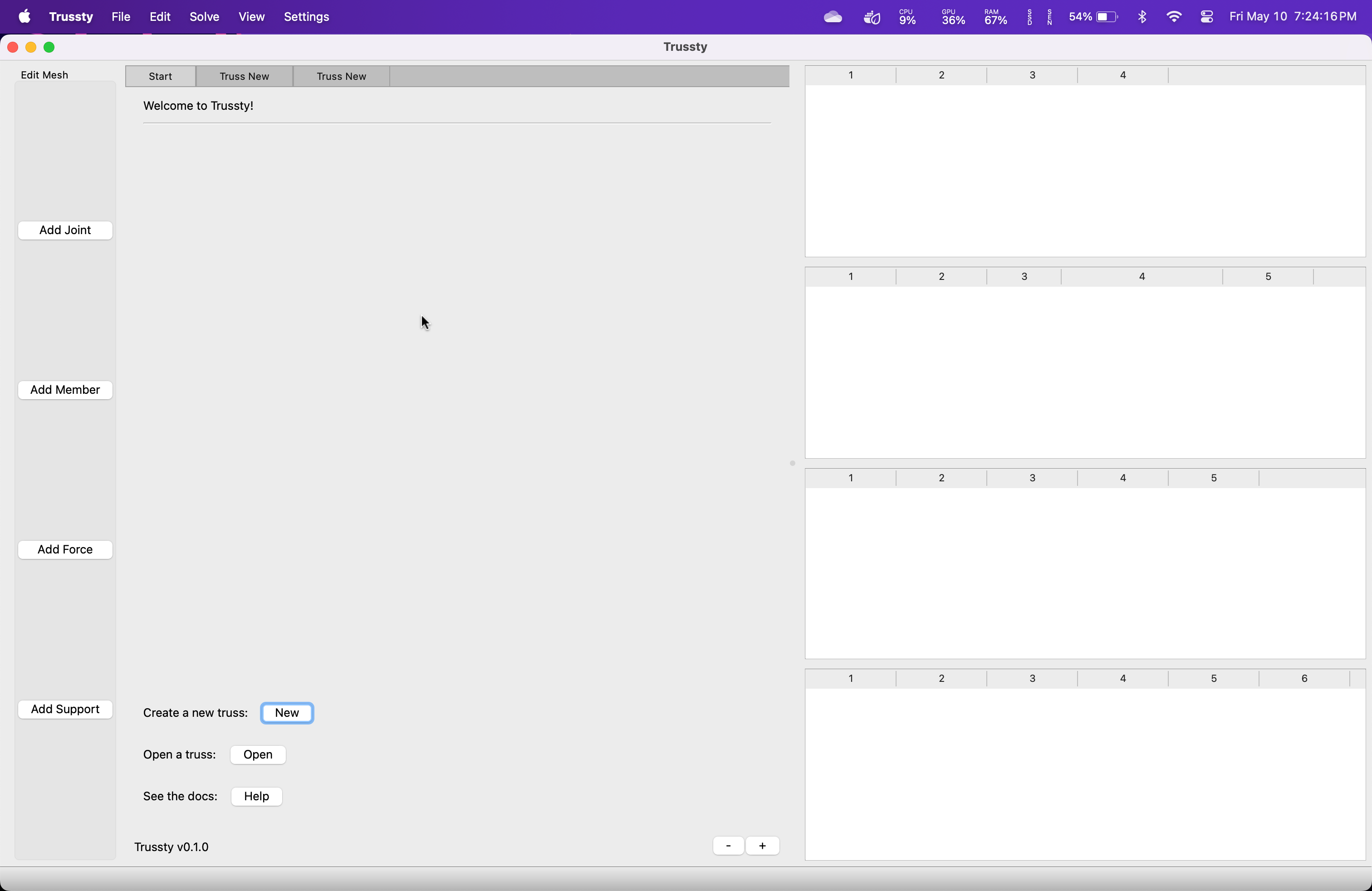
Task: Click the 'Edit Mesh' panel label
Action: click(x=44, y=75)
